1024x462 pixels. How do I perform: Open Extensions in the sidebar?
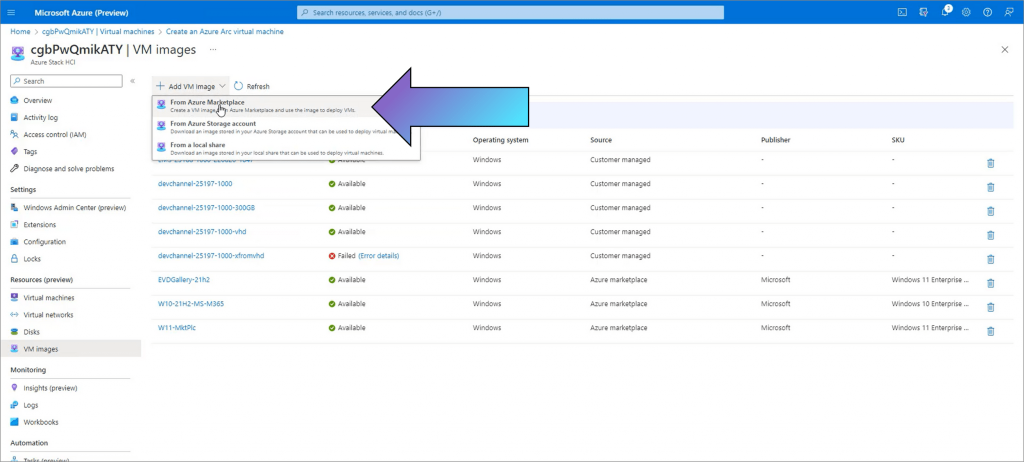[40, 225]
